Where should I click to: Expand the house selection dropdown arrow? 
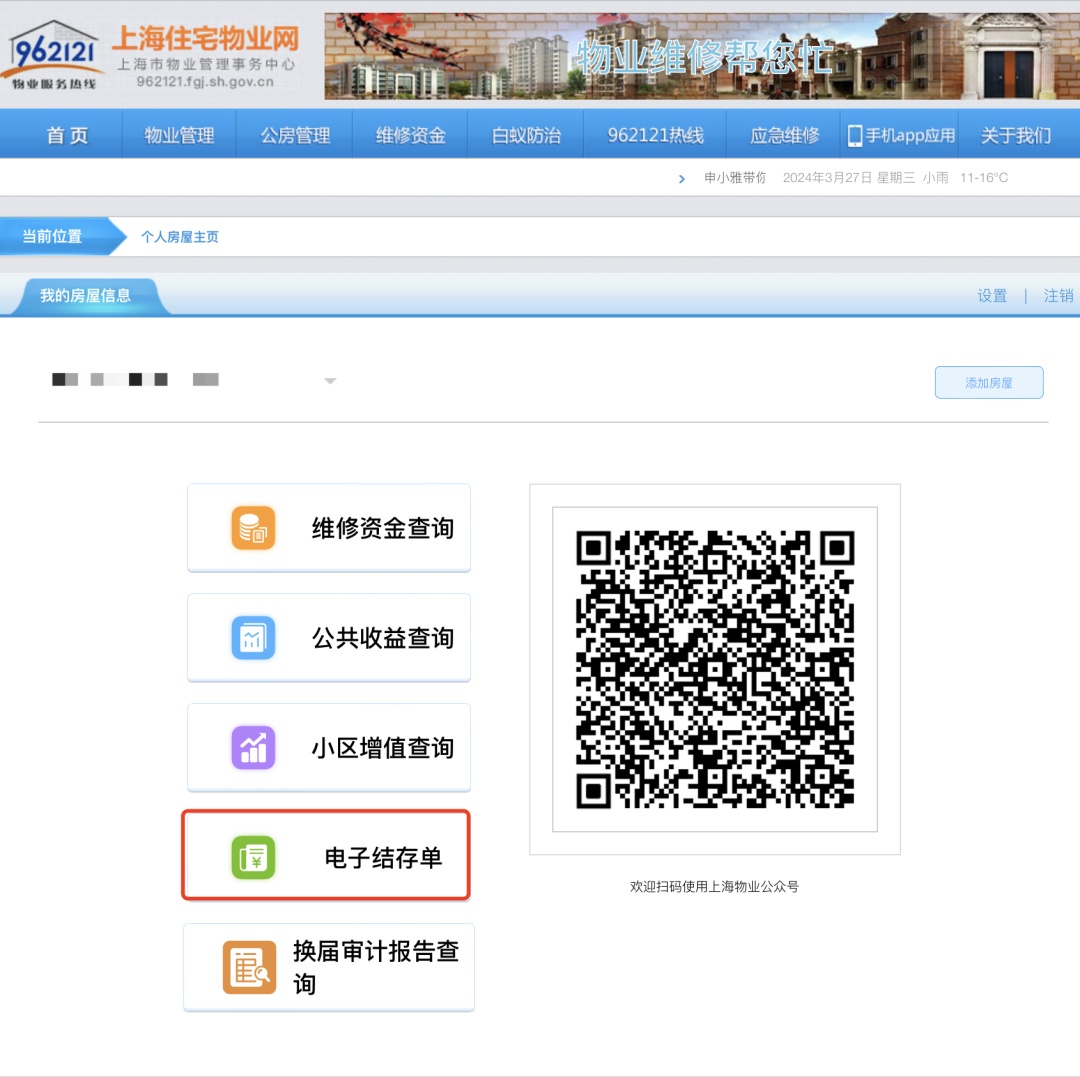pyautogui.click(x=330, y=381)
